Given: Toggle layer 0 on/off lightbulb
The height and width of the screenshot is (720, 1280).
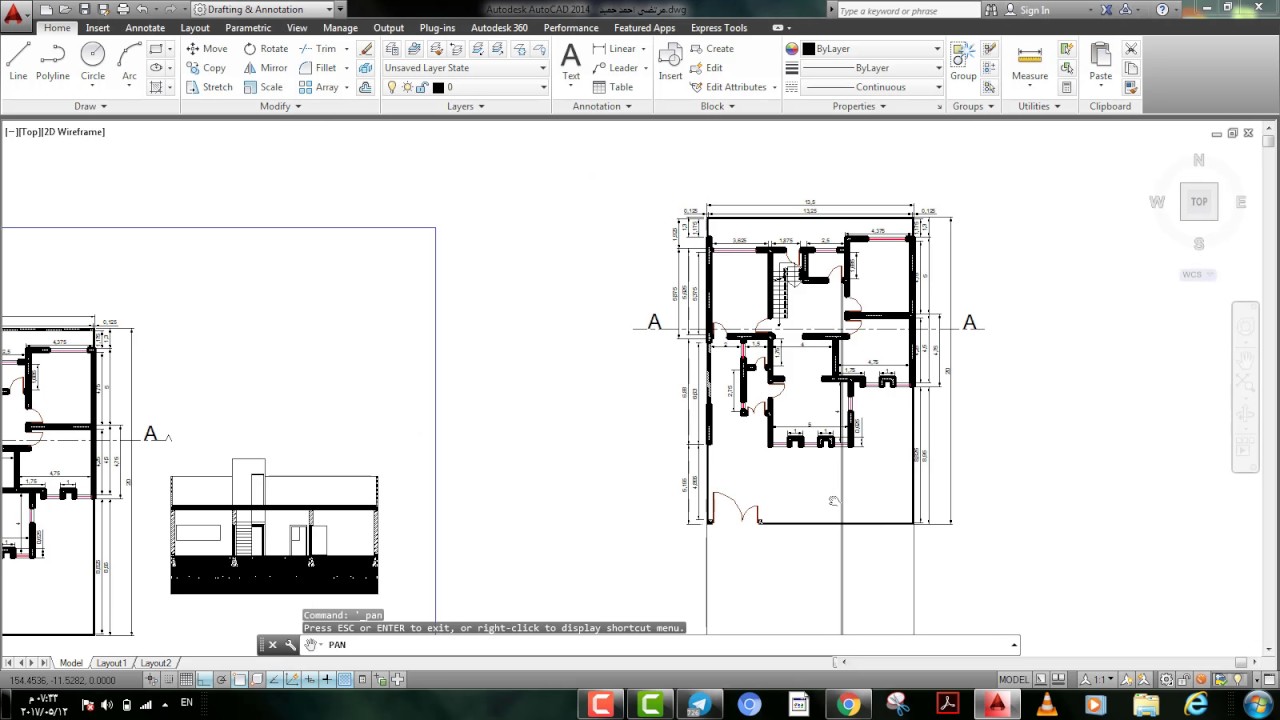Looking at the screenshot, I should pyautogui.click(x=392, y=87).
